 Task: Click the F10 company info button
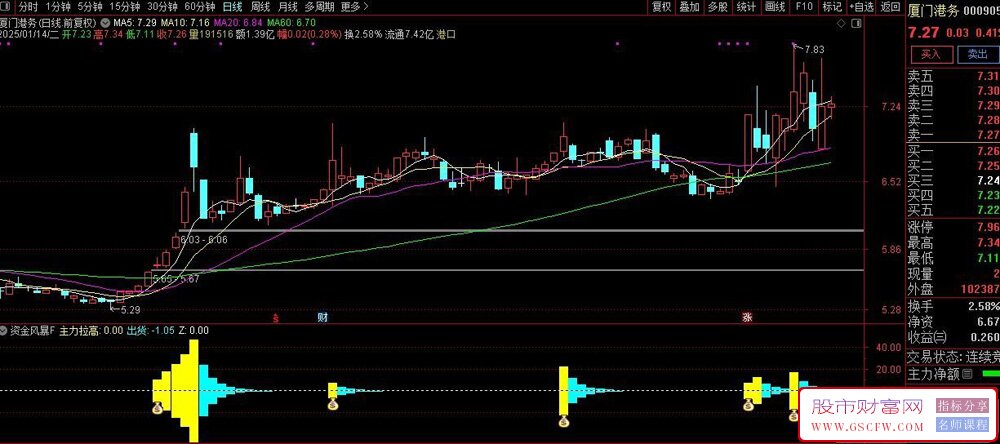tap(804, 7)
